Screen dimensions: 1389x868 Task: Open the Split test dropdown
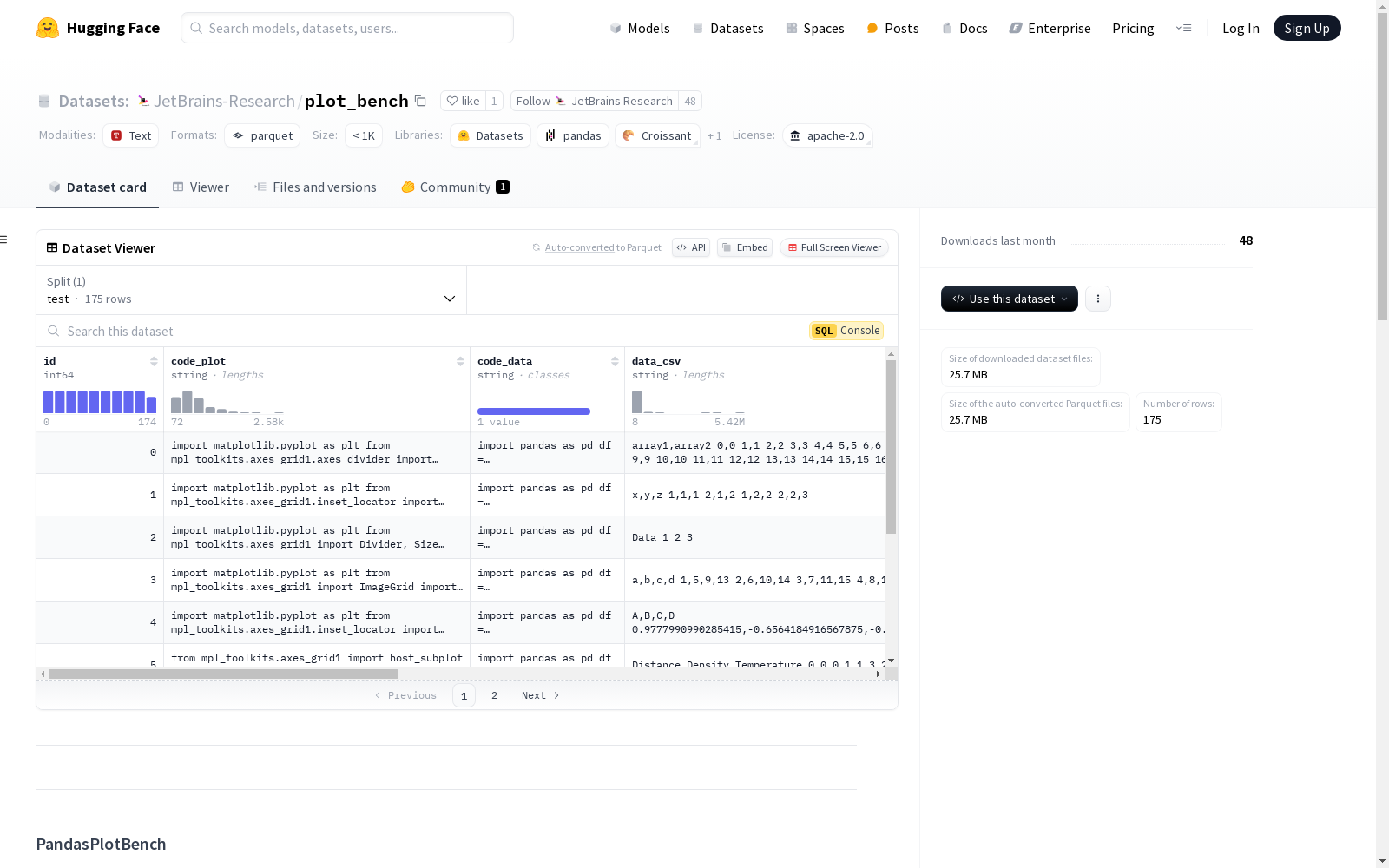pyautogui.click(x=252, y=290)
